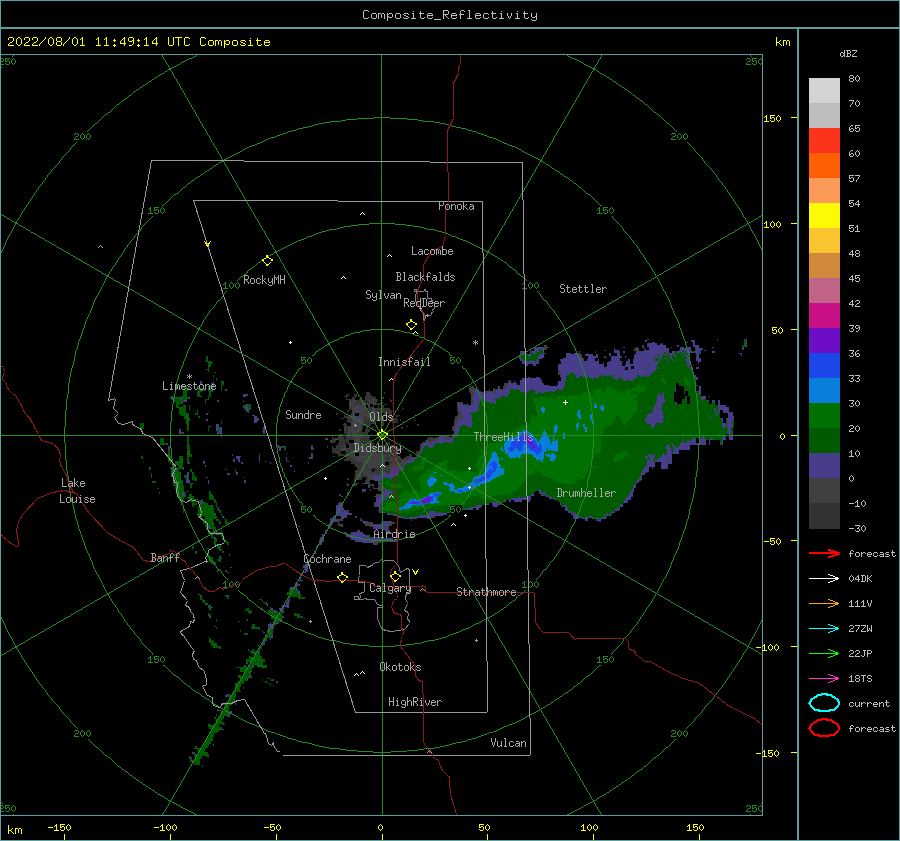This screenshot has width=900, height=841.
Task: Click the ThreeHills town label
Action: pyautogui.click(x=503, y=437)
